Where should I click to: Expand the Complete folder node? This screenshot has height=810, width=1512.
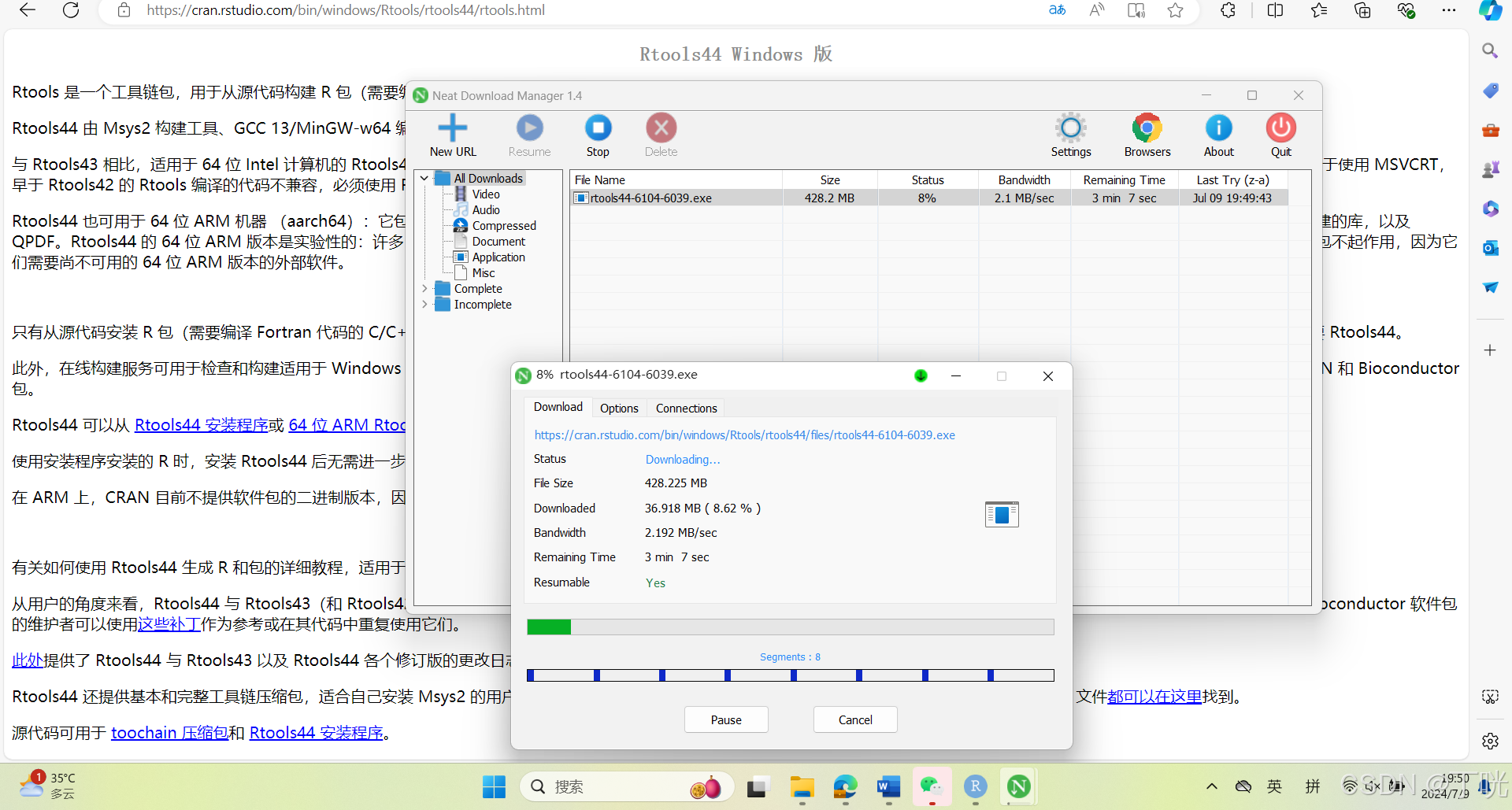click(x=424, y=289)
